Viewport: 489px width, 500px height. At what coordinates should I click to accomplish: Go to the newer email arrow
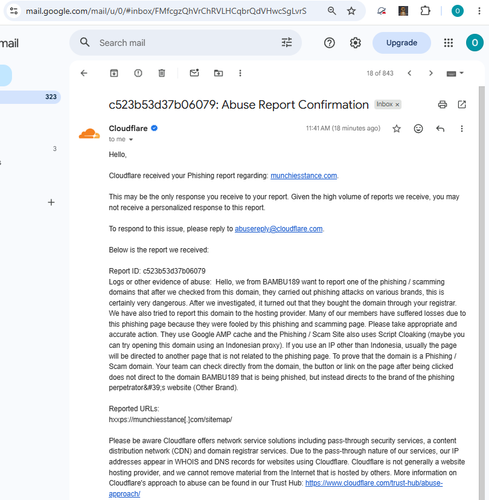click(409, 73)
